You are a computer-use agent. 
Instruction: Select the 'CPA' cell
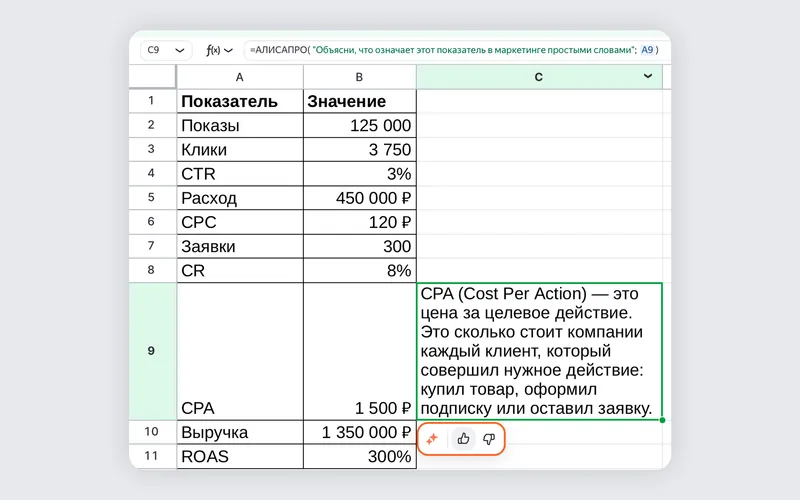tap(240, 351)
